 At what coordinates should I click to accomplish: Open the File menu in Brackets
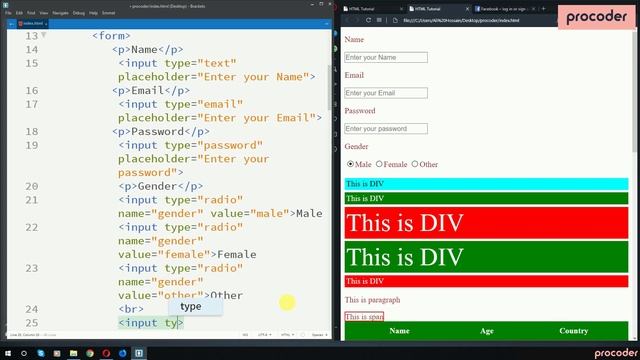(8, 13)
